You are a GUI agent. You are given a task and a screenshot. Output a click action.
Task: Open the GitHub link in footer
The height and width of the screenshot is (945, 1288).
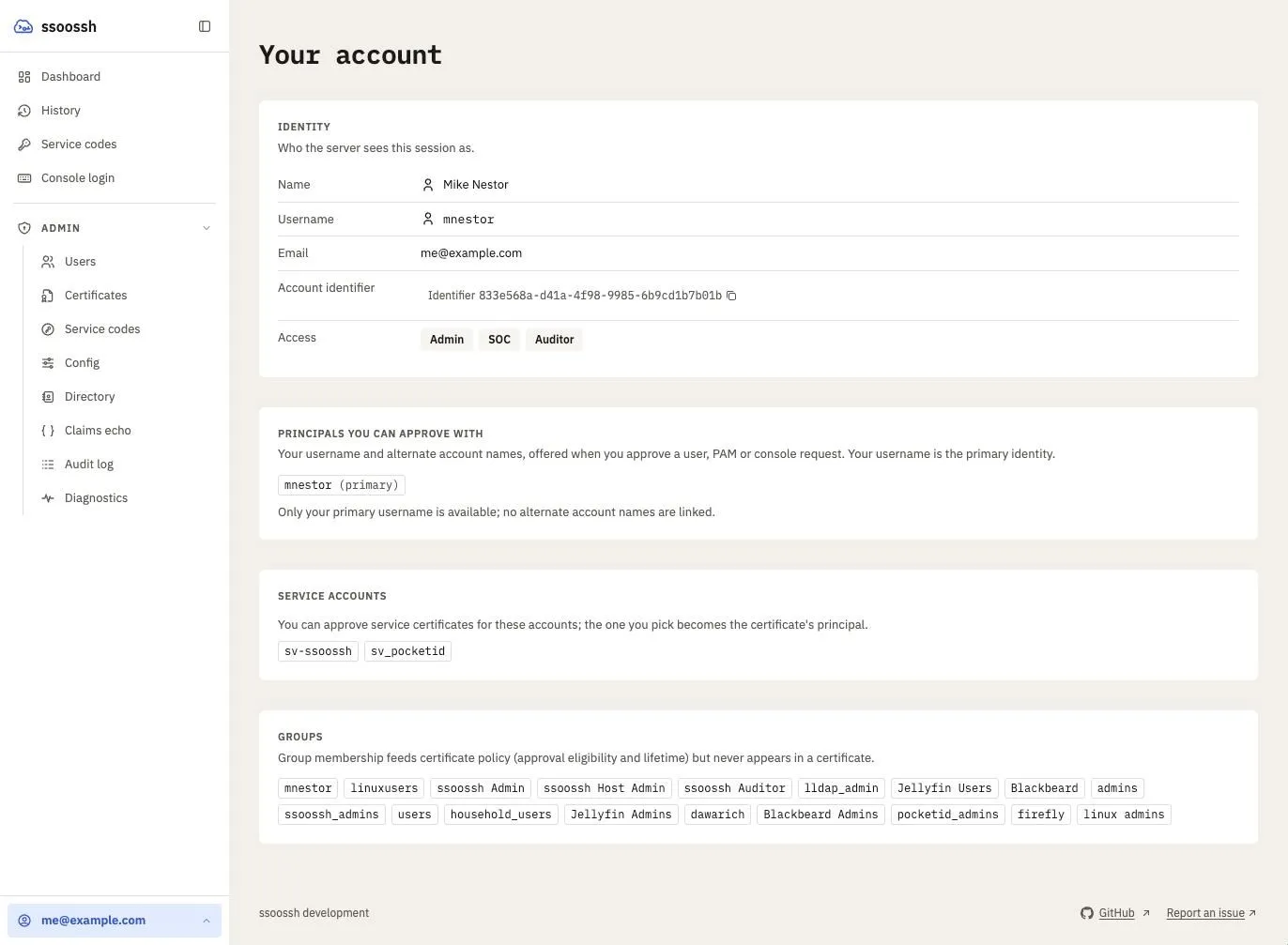(x=1116, y=913)
